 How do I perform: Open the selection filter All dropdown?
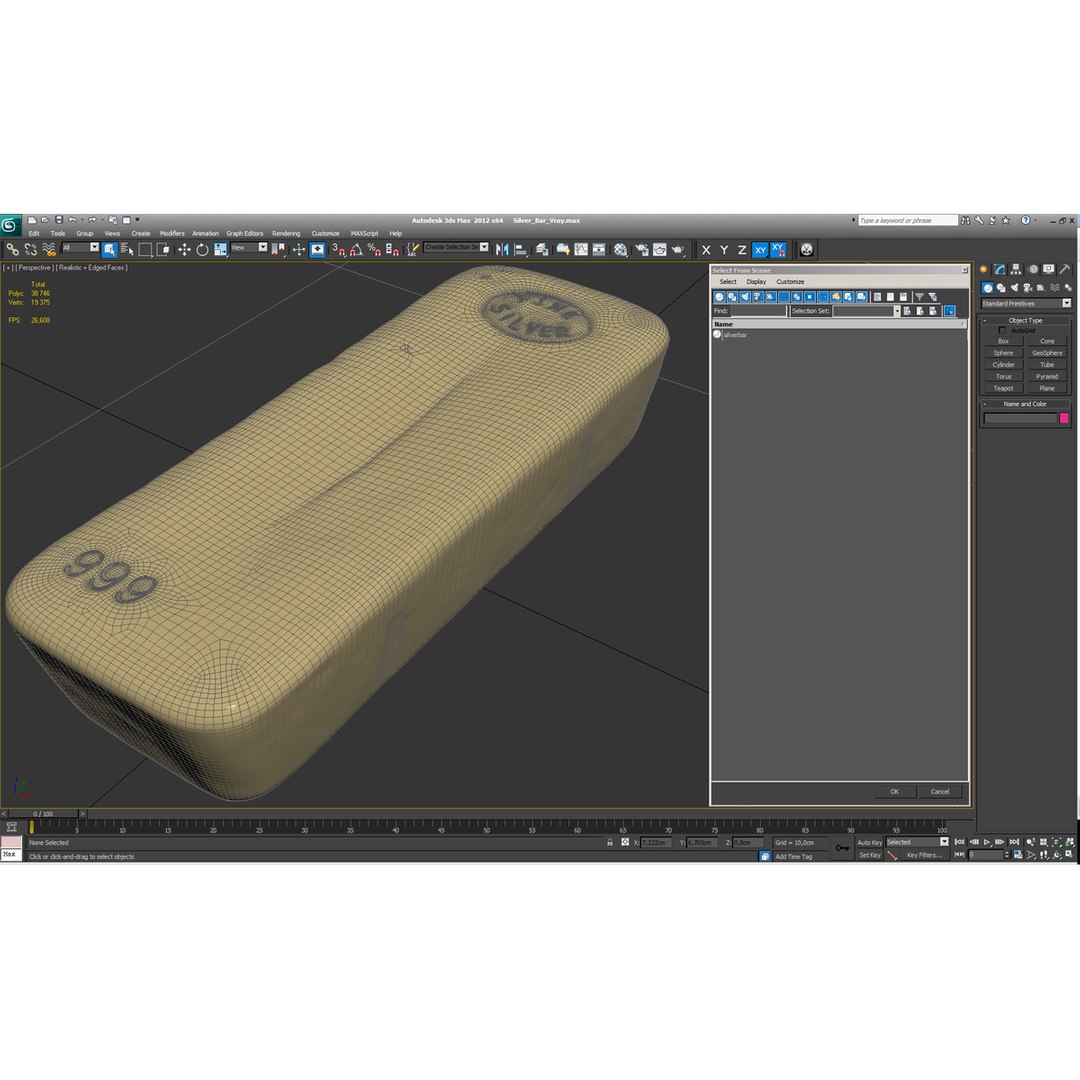tap(80, 247)
